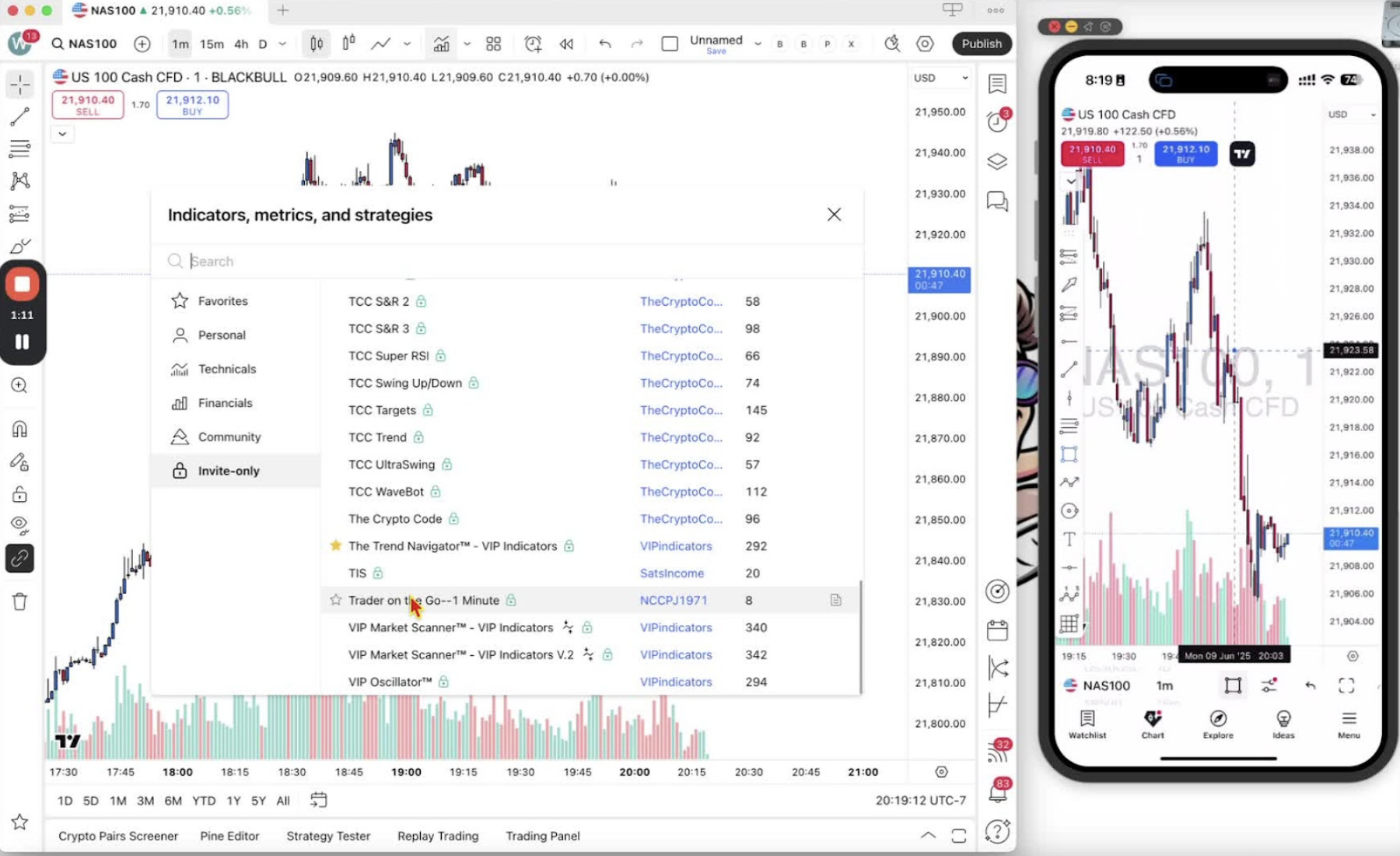Image resolution: width=1400 pixels, height=856 pixels.
Task: Open the watchlist panel icon
Action: (997, 83)
